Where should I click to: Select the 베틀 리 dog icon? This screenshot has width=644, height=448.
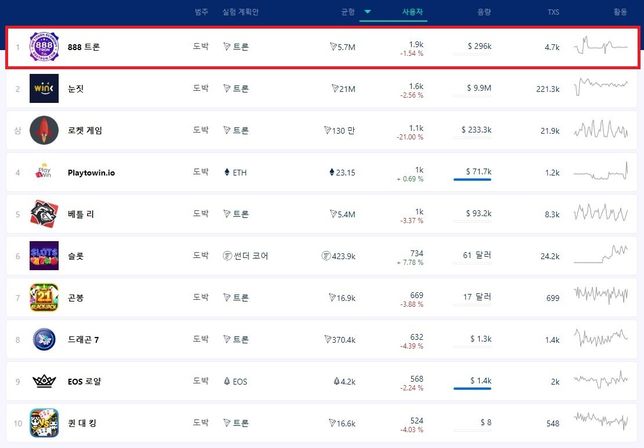(x=44, y=214)
